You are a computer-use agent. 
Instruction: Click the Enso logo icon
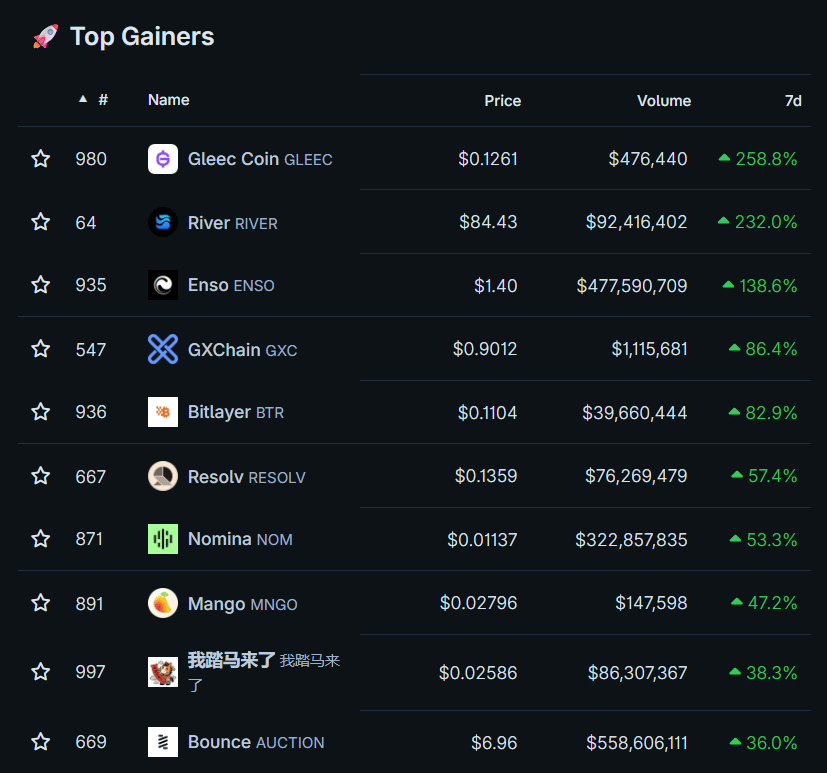[x=163, y=285]
